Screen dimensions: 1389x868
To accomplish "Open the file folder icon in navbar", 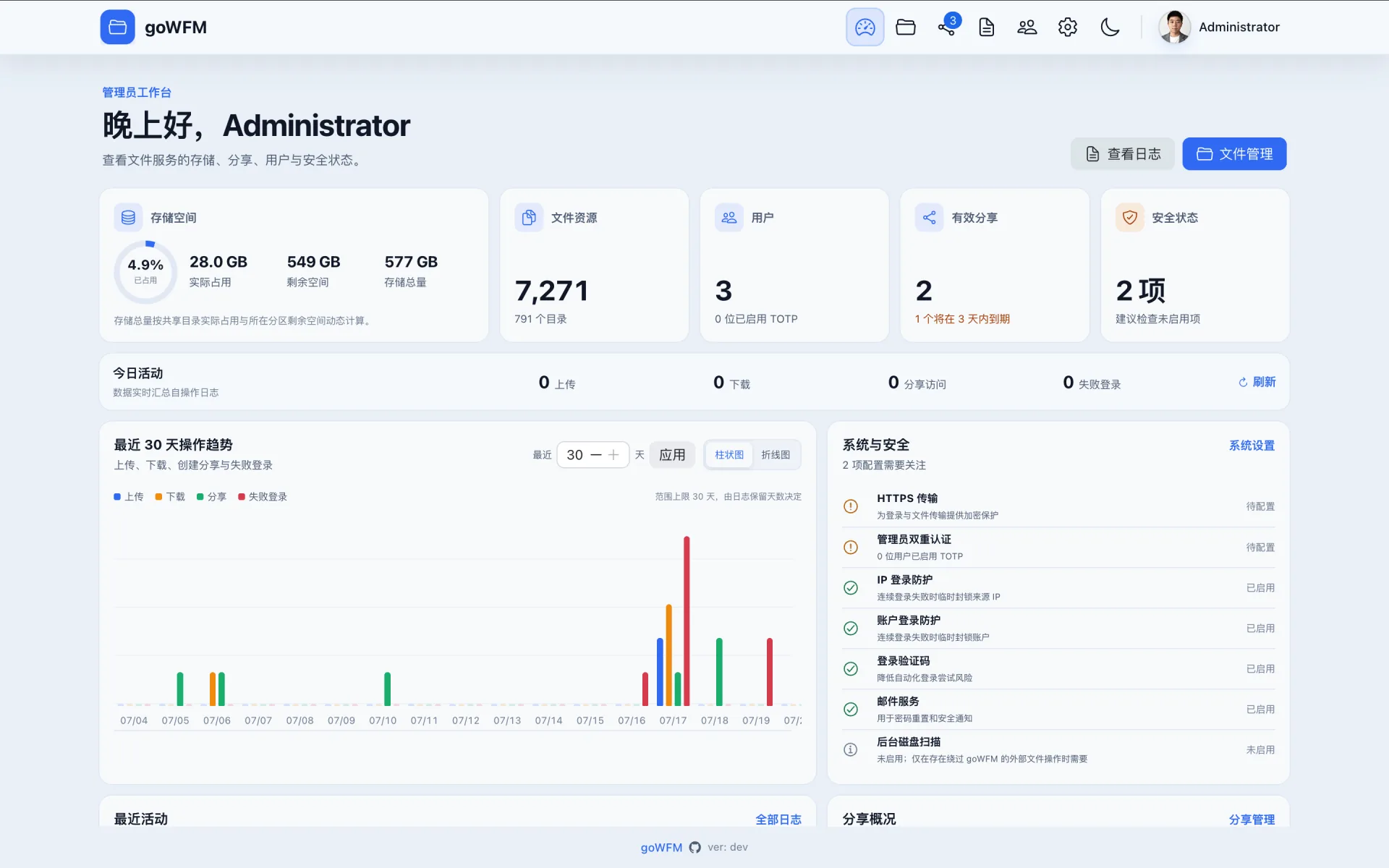I will click(x=905, y=27).
